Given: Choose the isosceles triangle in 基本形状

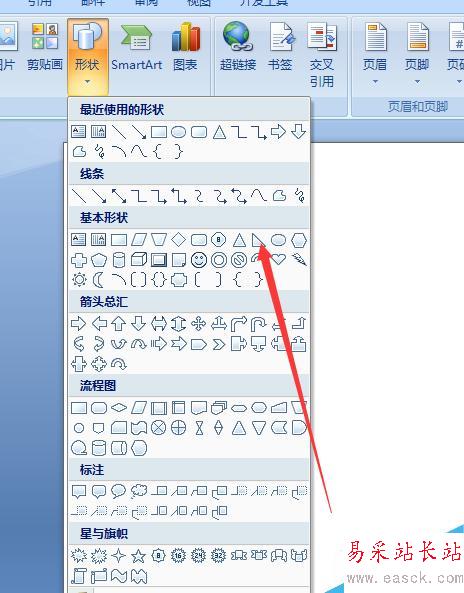Looking at the screenshot, I should [x=239, y=240].
